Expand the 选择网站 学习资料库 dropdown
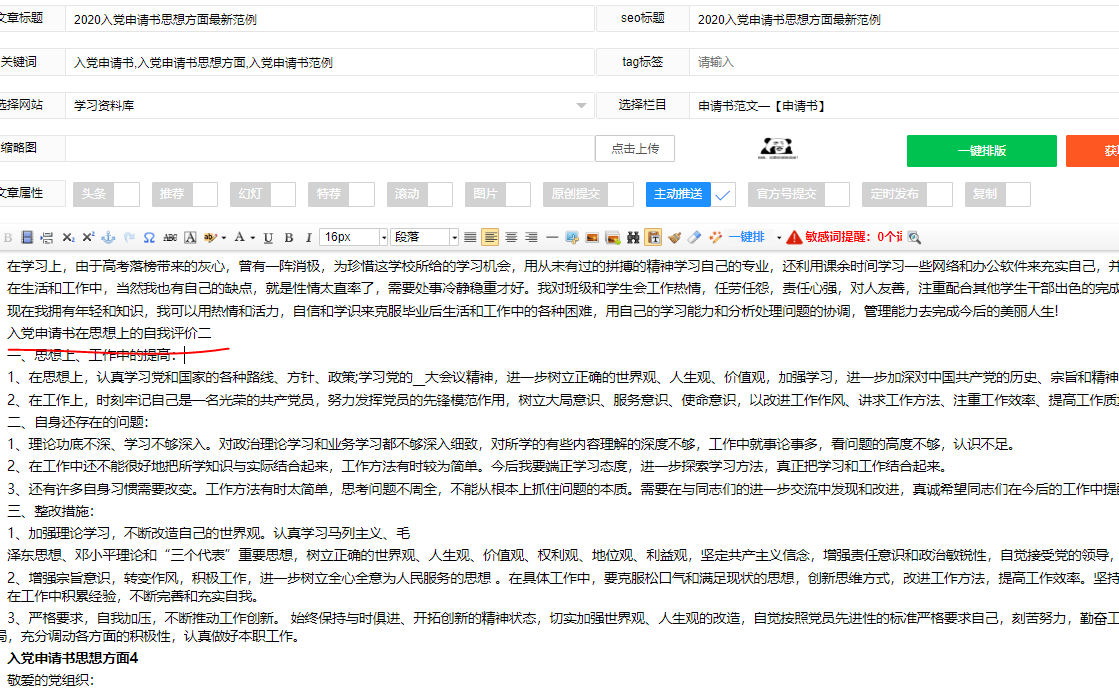The width and height of the screenshot is (1119, 696). coord(581,105)
